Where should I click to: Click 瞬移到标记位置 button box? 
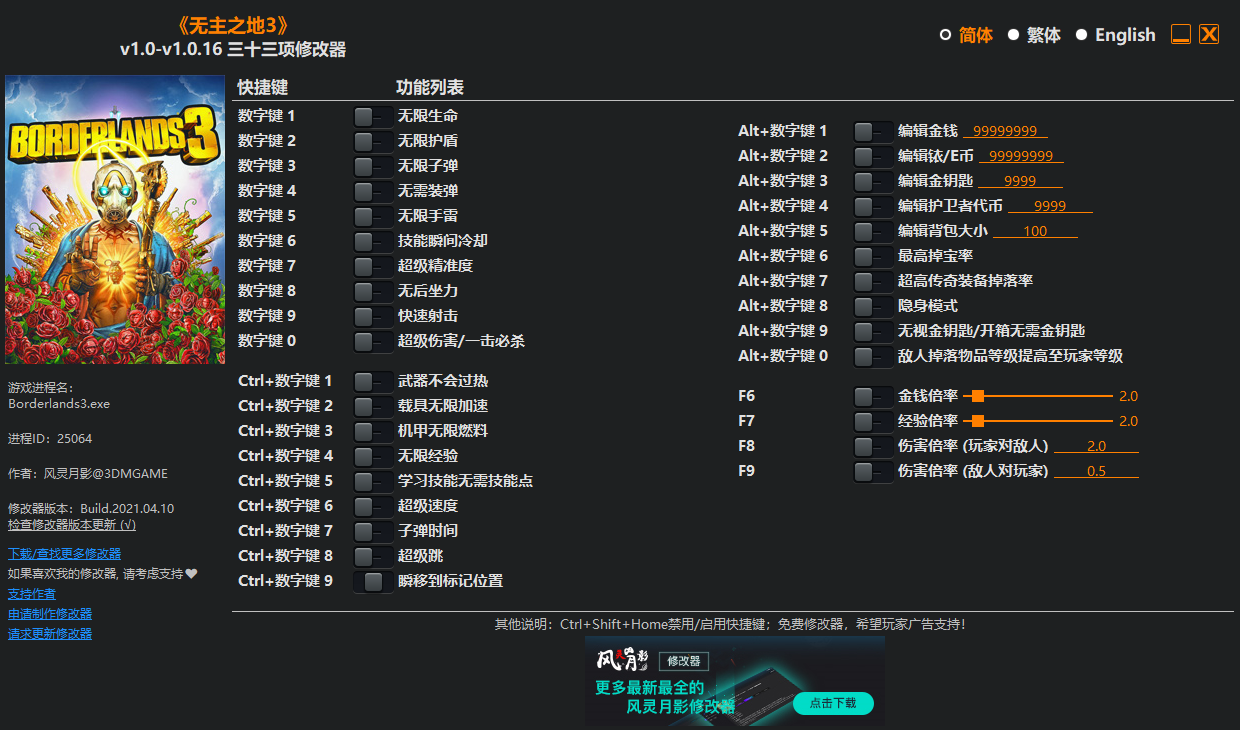(x=373, y=581)
